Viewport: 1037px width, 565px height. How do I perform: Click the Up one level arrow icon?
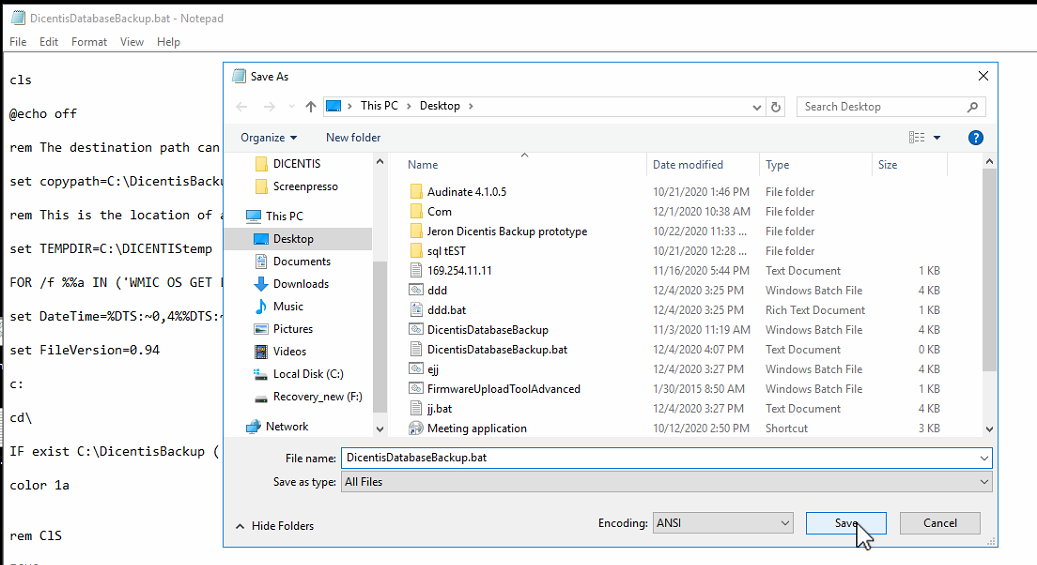tap(311, 106)
